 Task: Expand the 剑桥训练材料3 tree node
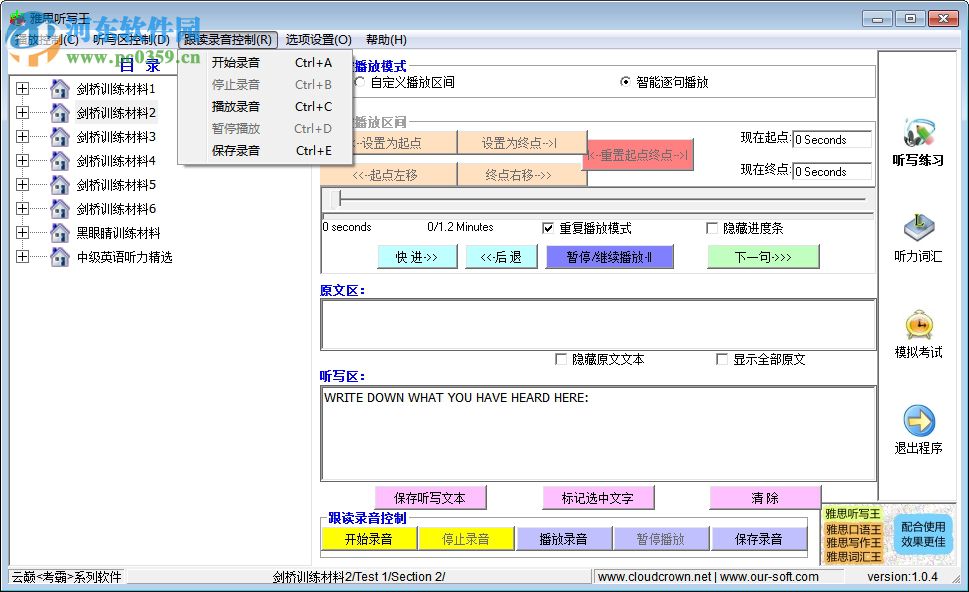[22, 137]
